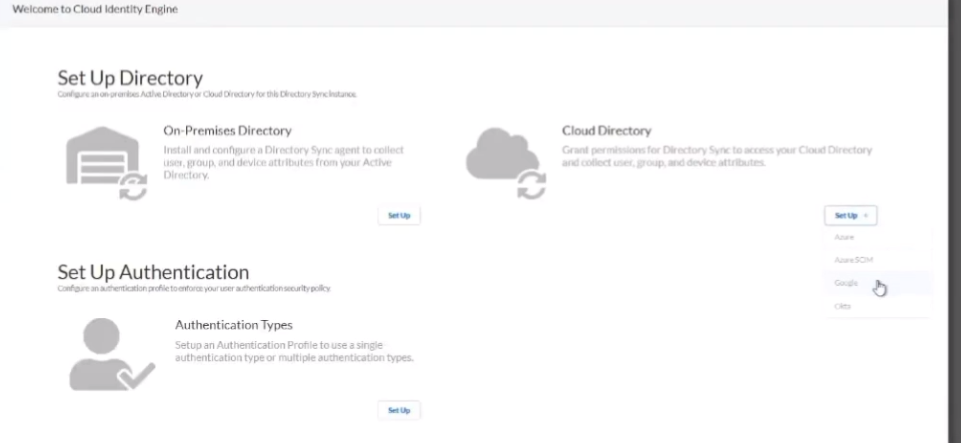Choose Azure SCIM from the dropdown menu
The height and width of the screenshot is (443, 961).
click(878, 260)
